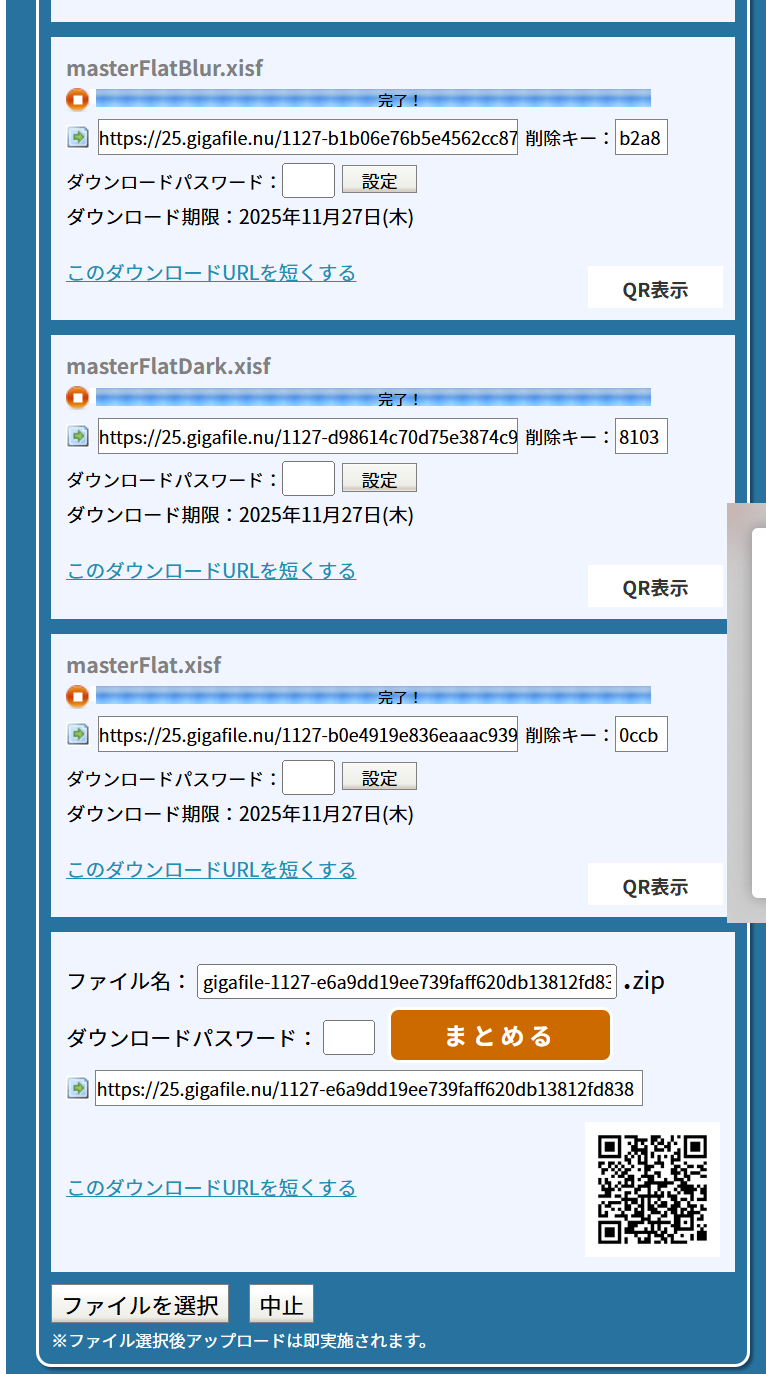The image size is (766, 1374).
Task: Shorten the zip download URL link
Action: pos(211,1188)
